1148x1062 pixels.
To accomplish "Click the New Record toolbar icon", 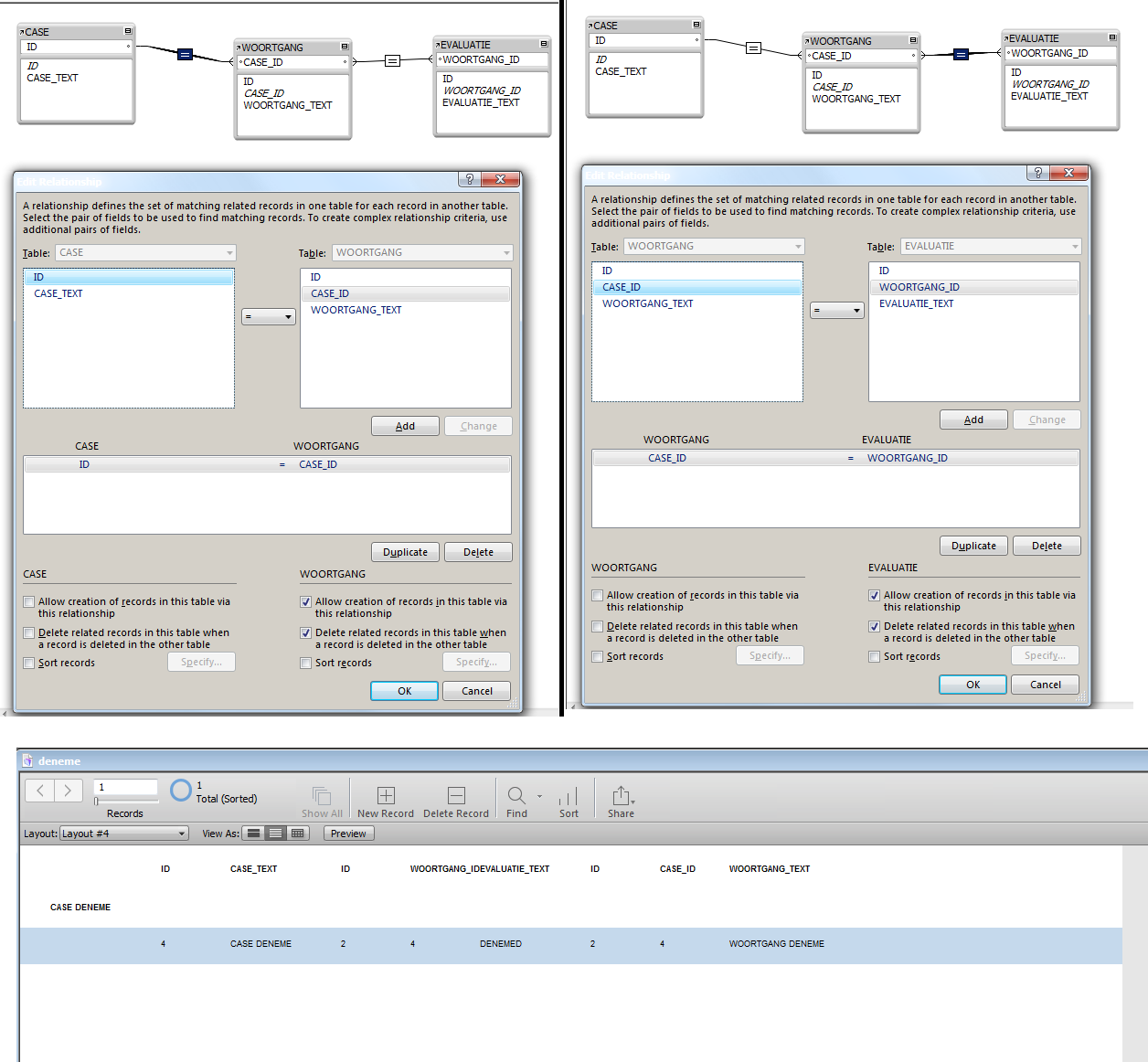I will point(386,795).
